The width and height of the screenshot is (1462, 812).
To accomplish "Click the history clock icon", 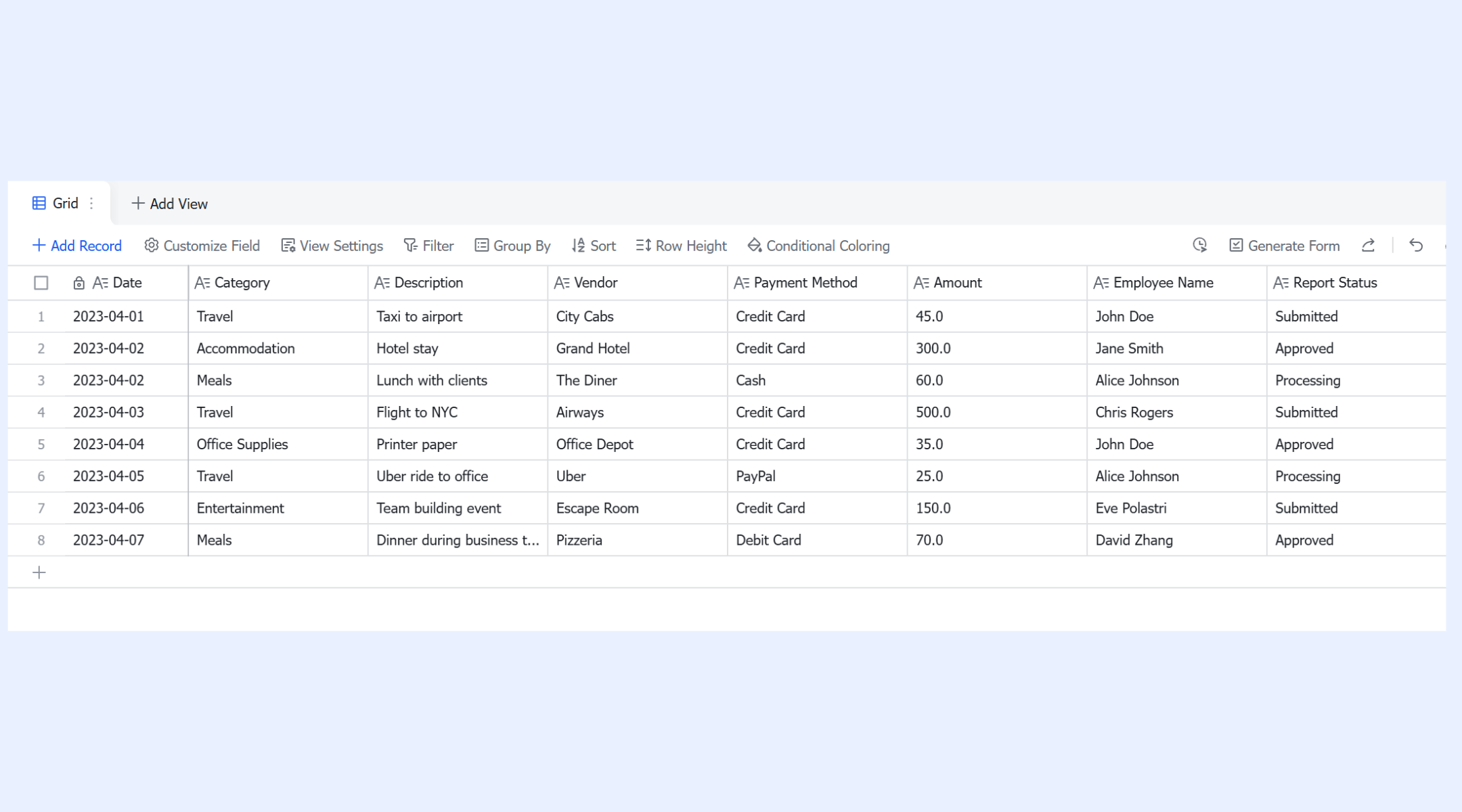I will pyautogui.click(x=1199, y=245).
